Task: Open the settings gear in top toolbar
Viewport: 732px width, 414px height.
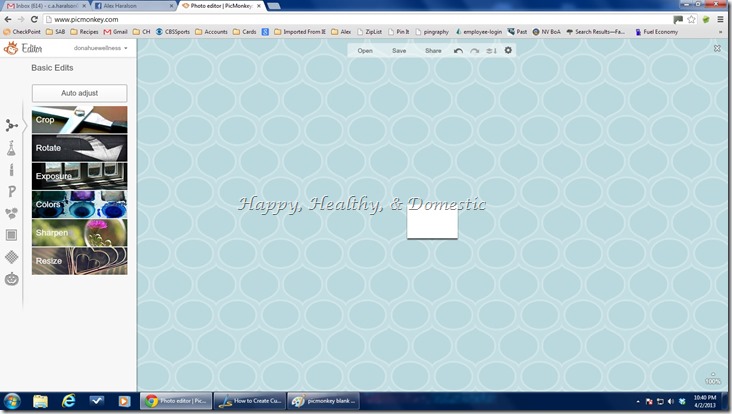Action: point(508,50)
